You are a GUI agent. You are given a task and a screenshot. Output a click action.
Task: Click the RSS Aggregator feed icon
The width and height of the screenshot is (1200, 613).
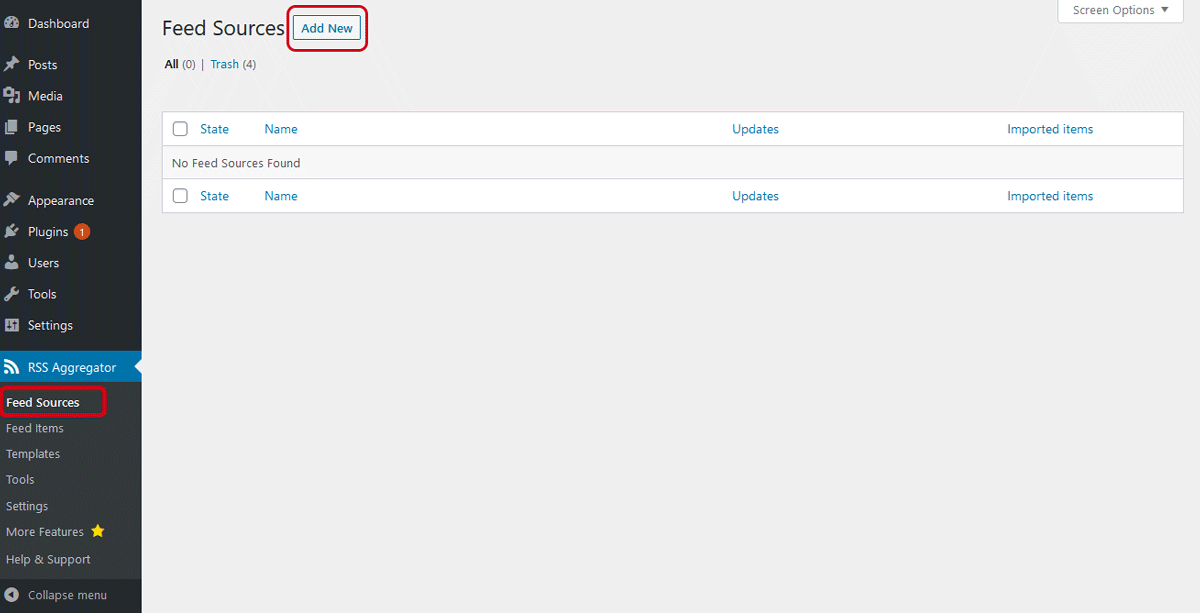(12, 367)
